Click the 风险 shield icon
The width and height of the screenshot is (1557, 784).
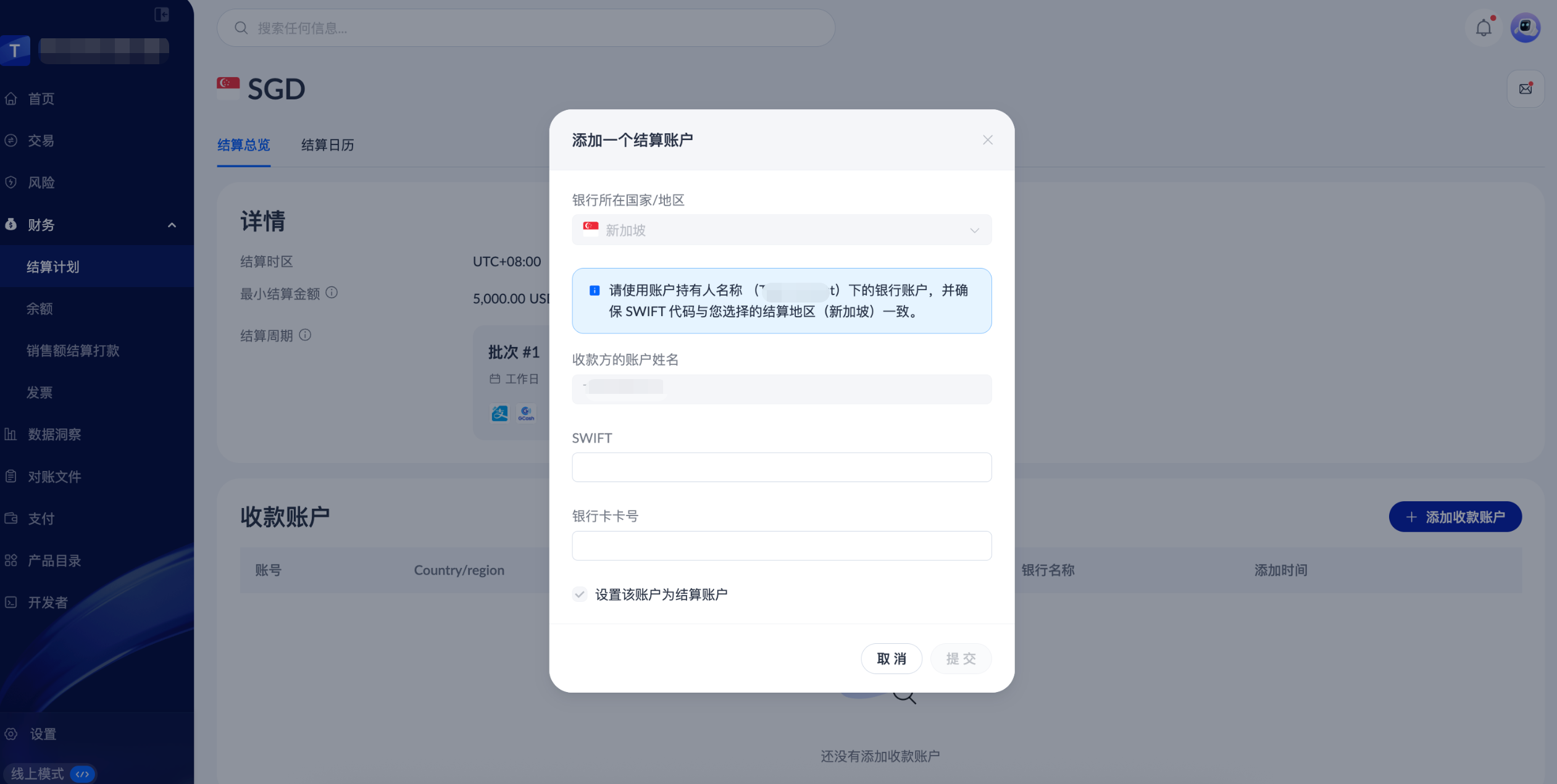[11, 183]
